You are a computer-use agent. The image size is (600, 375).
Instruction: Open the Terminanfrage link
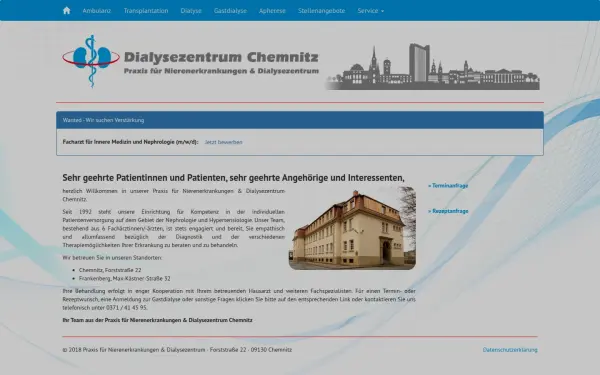tap(448, 186)
